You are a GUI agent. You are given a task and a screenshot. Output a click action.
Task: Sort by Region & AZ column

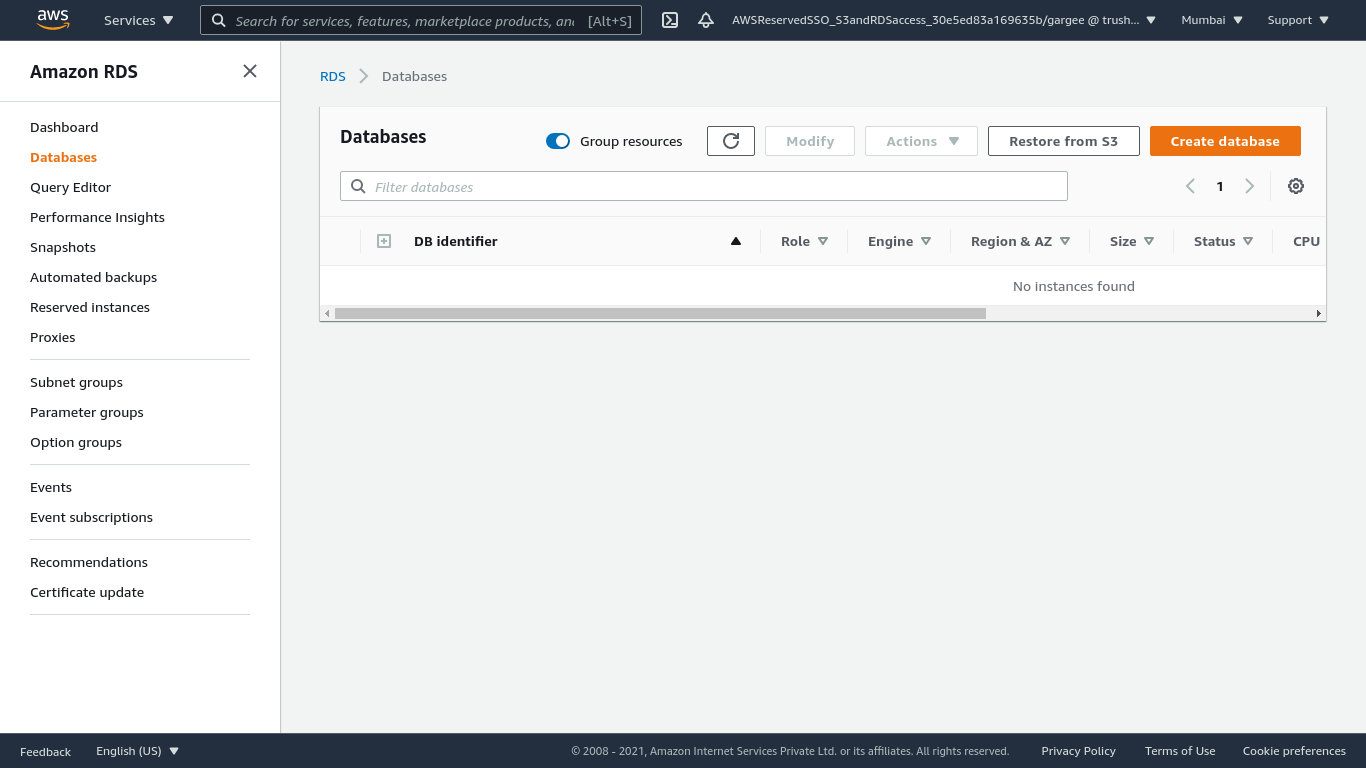[1021, 241]
